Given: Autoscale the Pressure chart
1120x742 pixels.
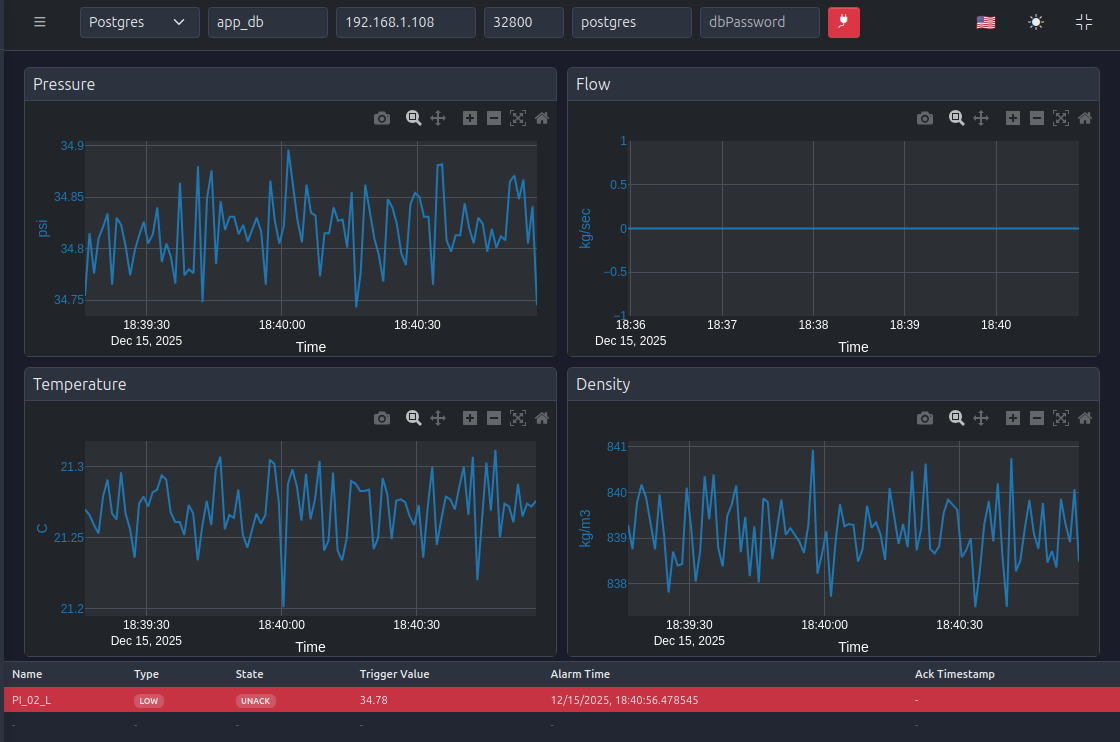Looking at the screenshot, I should coord(518,118).
